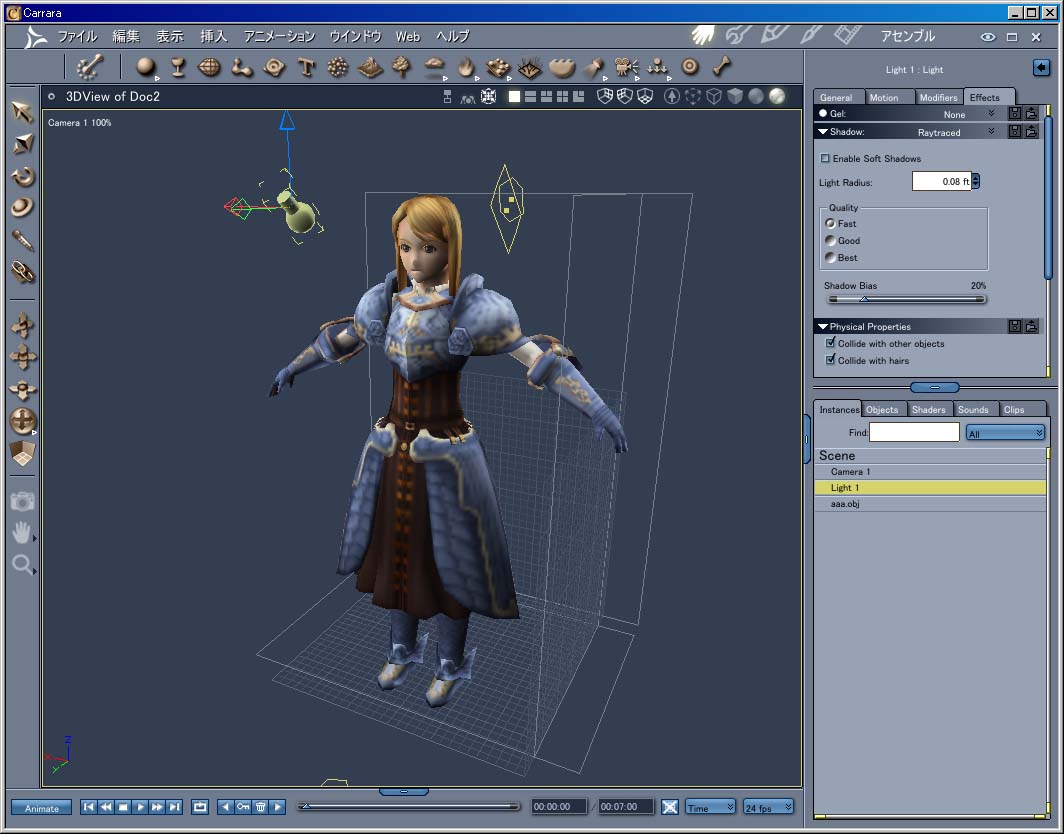
Task: Insert a bone with bone tool
Action: coord(722,66)
